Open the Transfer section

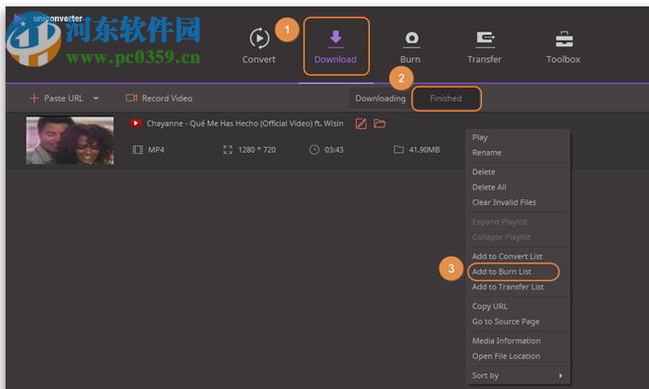(x=484, y=47)
